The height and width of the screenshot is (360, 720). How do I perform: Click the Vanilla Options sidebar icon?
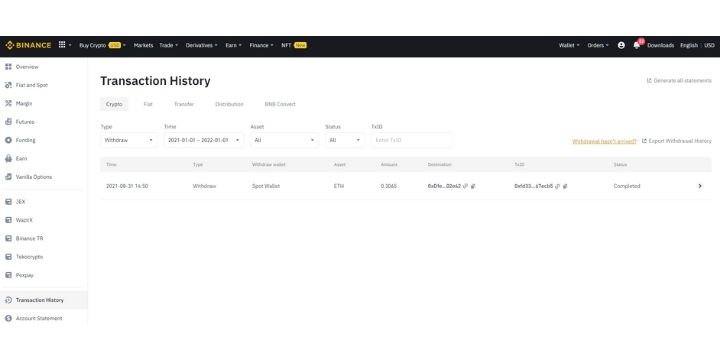[8, 177]
